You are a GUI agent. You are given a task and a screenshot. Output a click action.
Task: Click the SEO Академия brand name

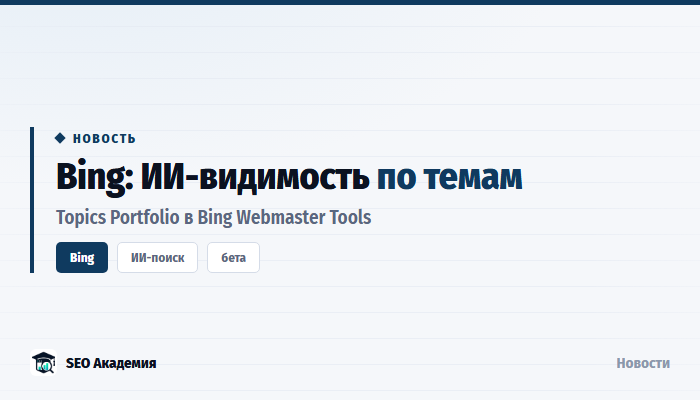click(x=111, y=363)
